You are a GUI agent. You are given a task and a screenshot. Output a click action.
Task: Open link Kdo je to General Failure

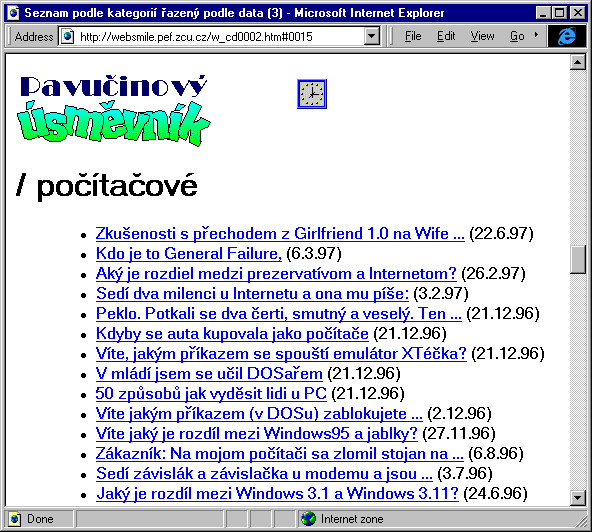[189, 254]
